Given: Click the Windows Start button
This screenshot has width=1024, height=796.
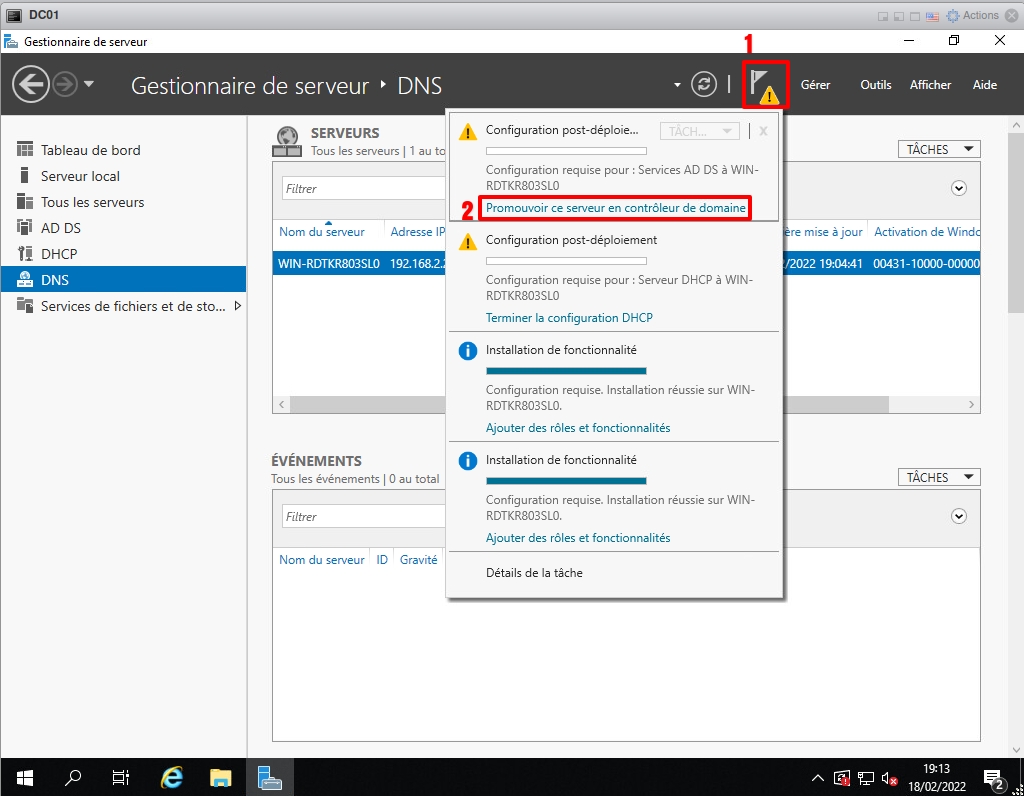Looking at the screenshot, I should pyautogui.click(x=24, y=777).
